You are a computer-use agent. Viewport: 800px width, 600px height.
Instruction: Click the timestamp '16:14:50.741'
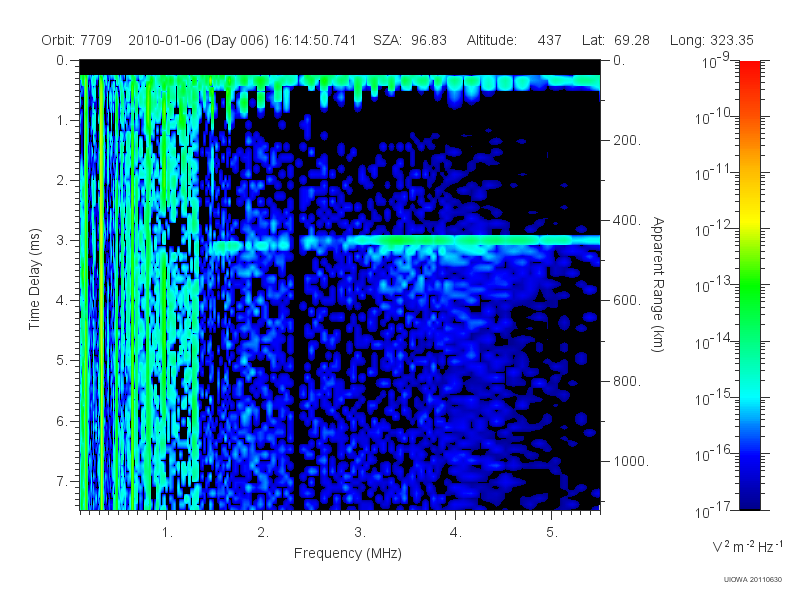(x=315, y=40)
